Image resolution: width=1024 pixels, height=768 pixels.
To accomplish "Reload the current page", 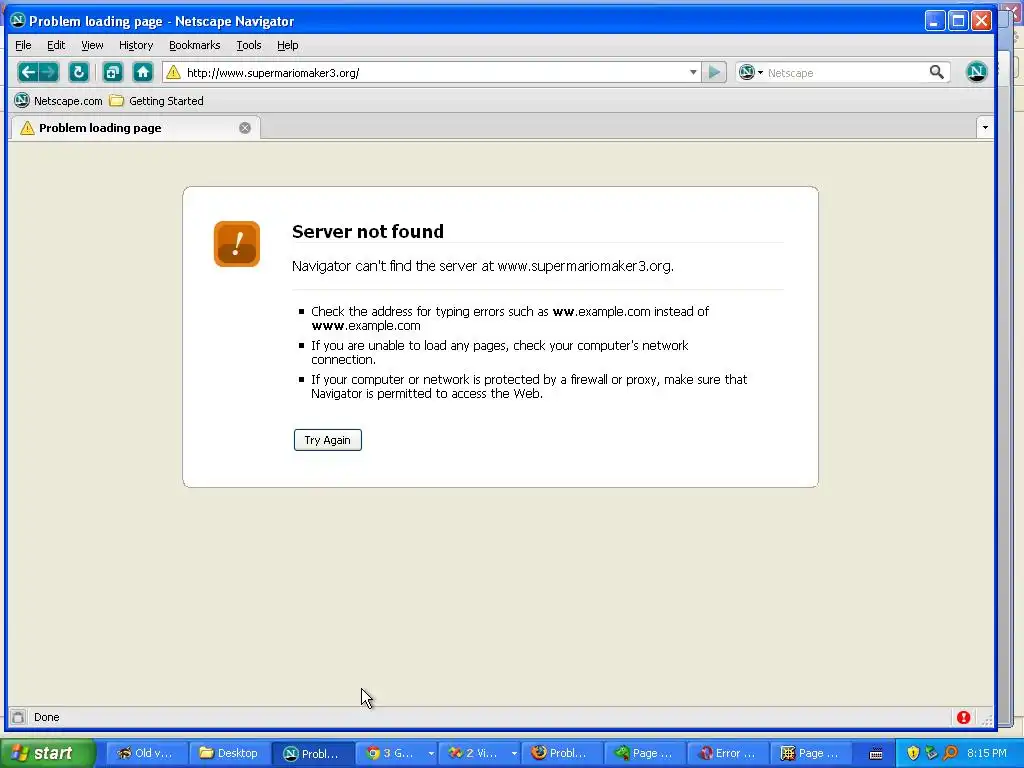I will coord(78,72).
